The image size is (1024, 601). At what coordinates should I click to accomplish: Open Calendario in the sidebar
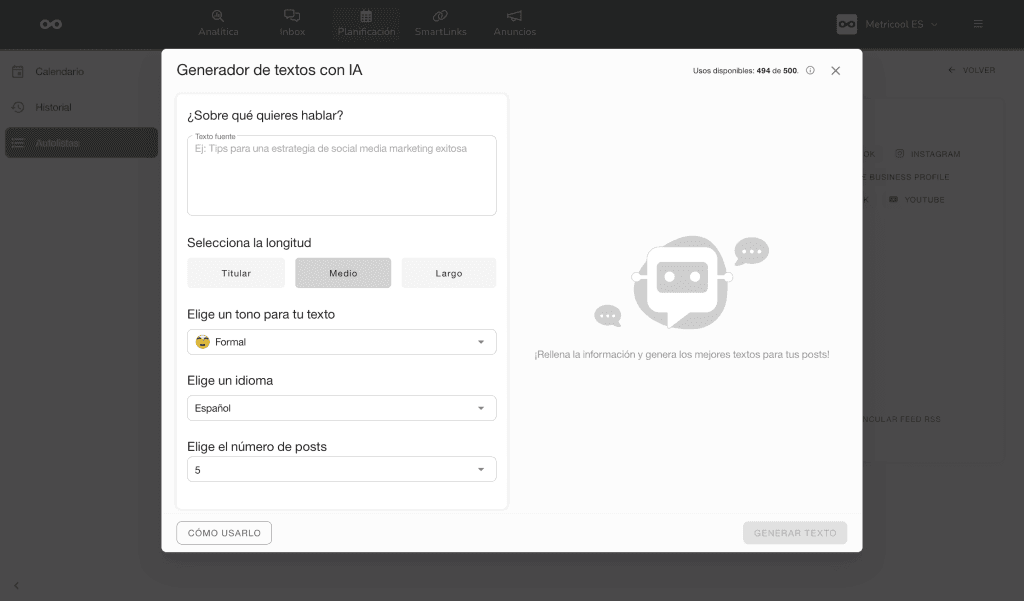59,72
